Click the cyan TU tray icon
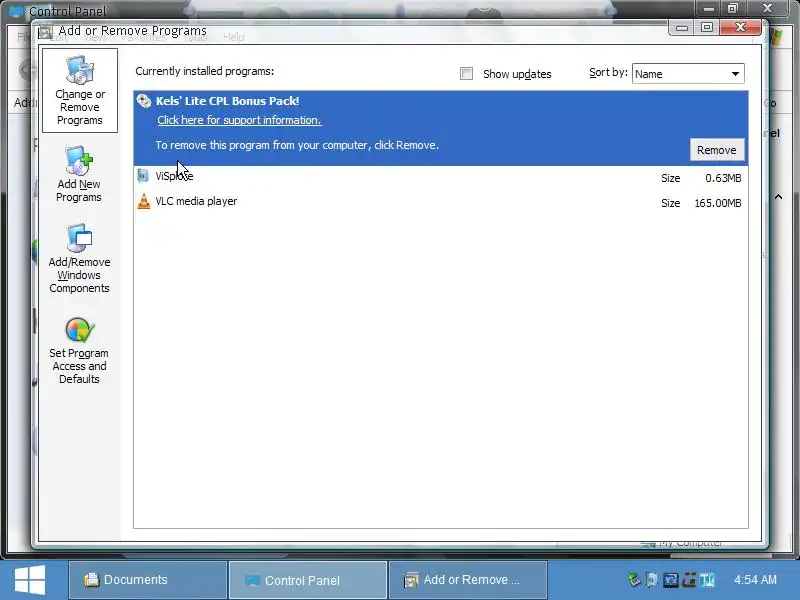Image resolution: width=800 pixels, height=600 pixels. [707, 580]
